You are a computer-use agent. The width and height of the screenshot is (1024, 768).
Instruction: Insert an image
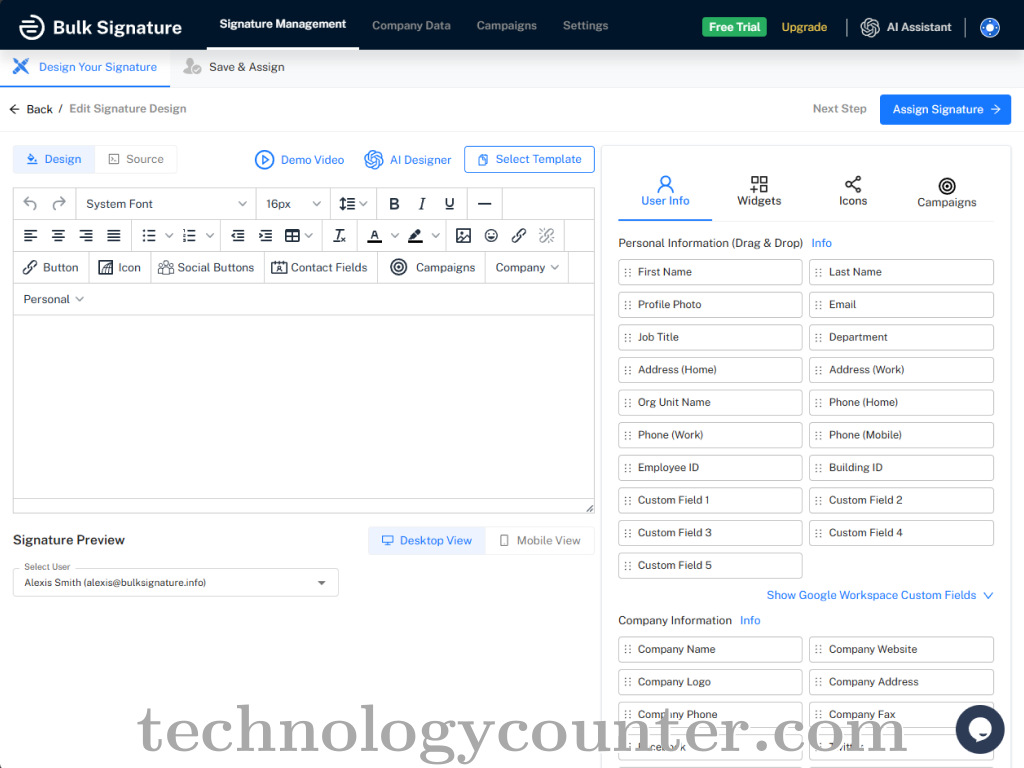point(463,236)
